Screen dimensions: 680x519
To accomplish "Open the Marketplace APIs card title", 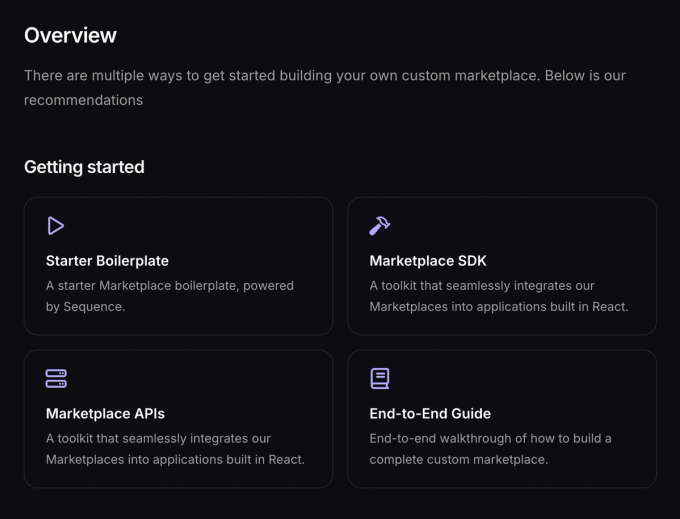I will pyautogui.click(x=105, y=413).
